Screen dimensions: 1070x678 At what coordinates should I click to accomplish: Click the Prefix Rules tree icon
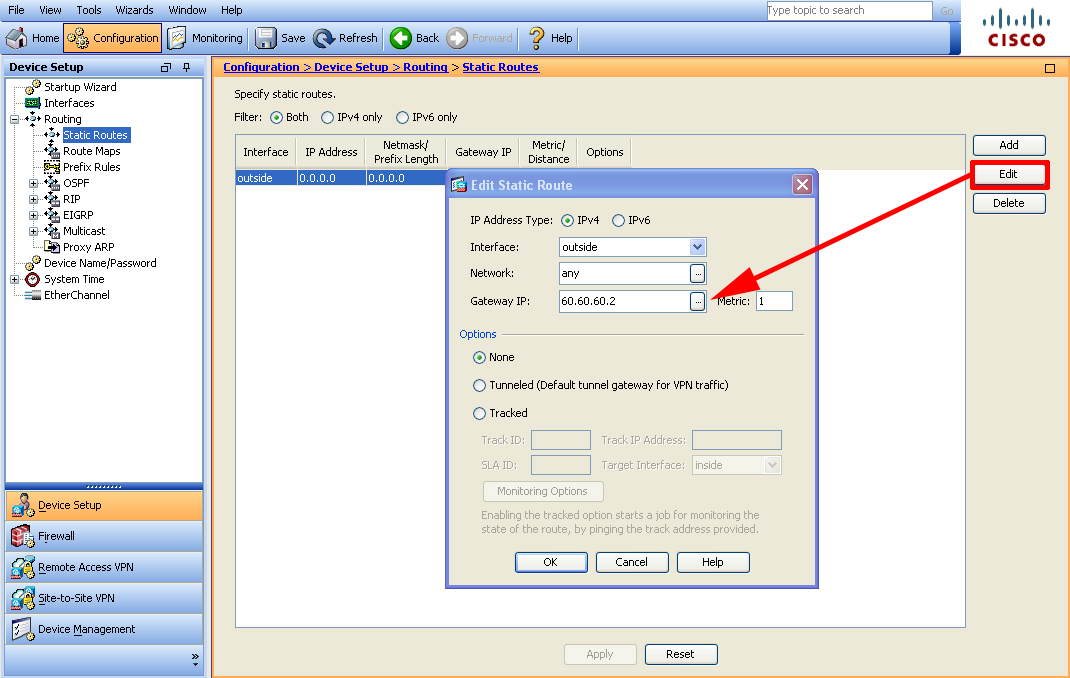52,167
